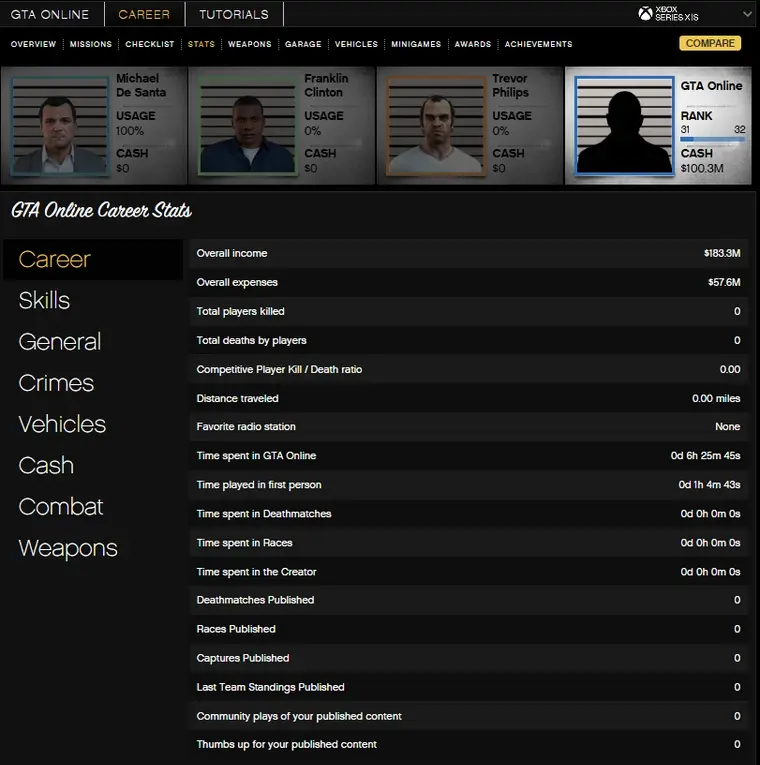Select Franklin Clinton's mugshot portrait

click(x=247, y=126)
